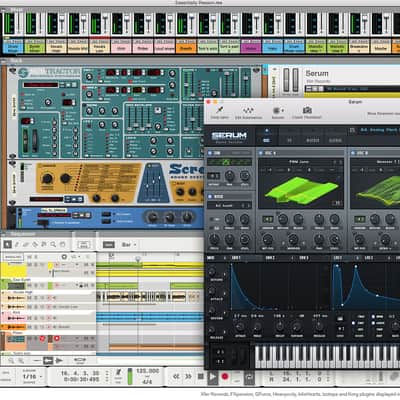Click the Serum logo in plugin header

(229, 136)
